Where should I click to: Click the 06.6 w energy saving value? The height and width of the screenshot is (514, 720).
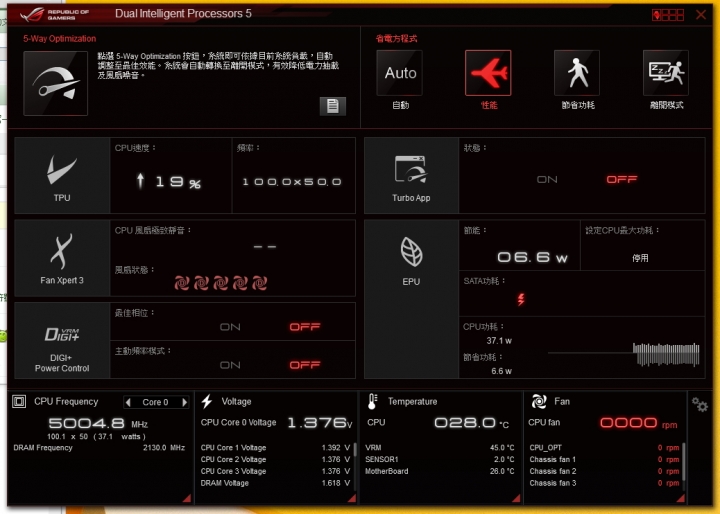tap(533, 257)
